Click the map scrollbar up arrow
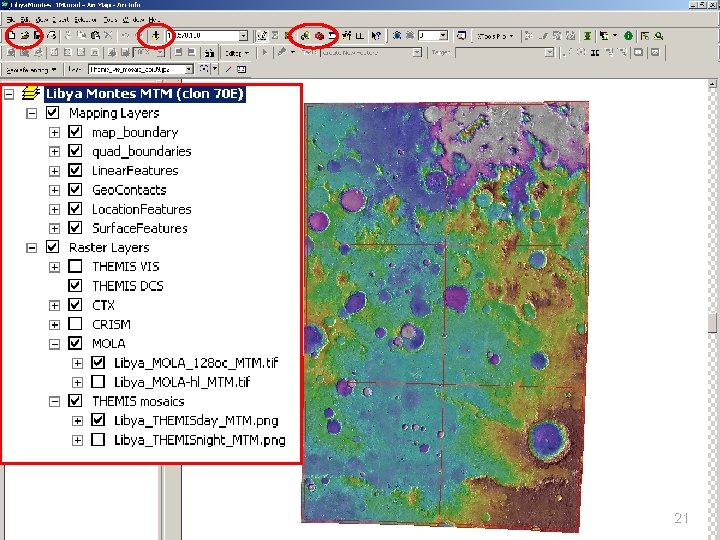720x540 pixels. pos(712,84)
